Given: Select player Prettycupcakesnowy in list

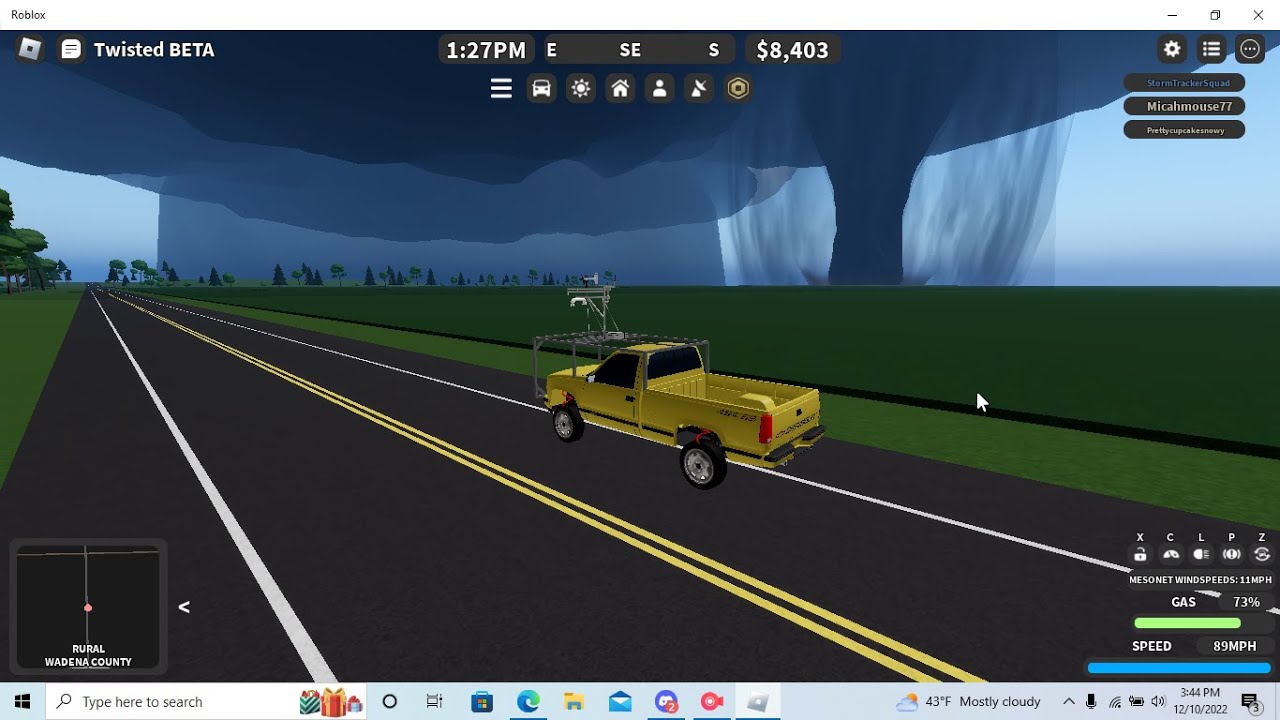Looking at the screenshot, I should (1184, 130).
